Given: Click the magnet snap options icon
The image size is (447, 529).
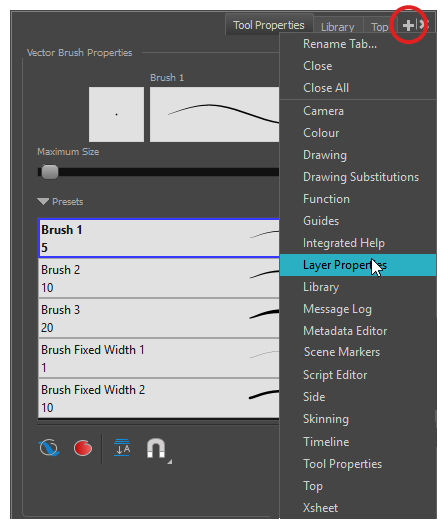Looking at the screenshot, I should [156, 448].
